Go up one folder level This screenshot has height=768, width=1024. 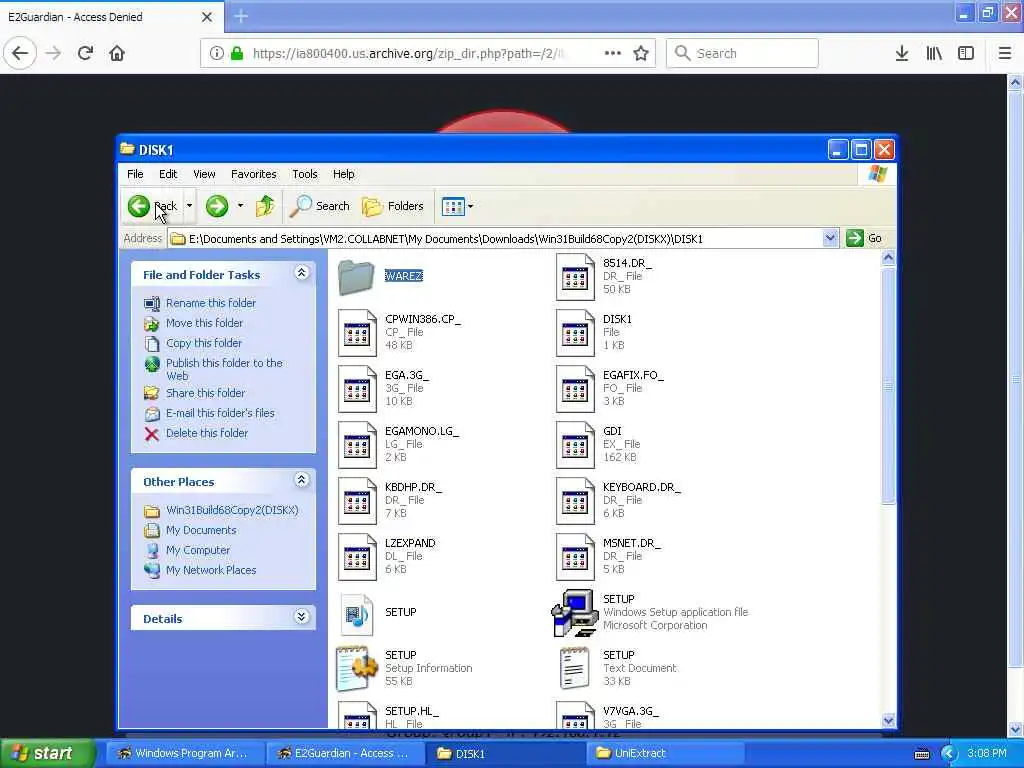(x=265, y=206)
